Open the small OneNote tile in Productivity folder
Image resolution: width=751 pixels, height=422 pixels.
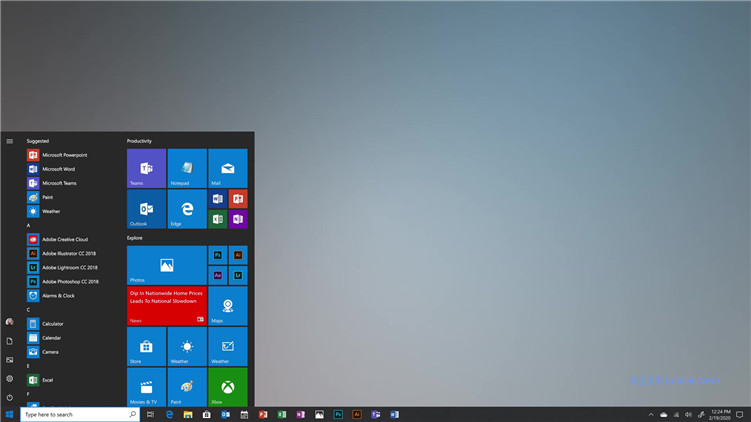[x=238, y=219]
